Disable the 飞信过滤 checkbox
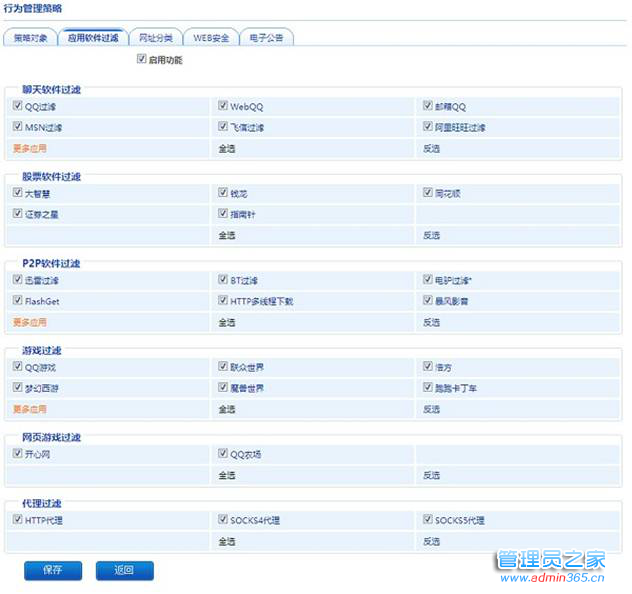Viewport: 632px width, 594px height. click(223, 127)
